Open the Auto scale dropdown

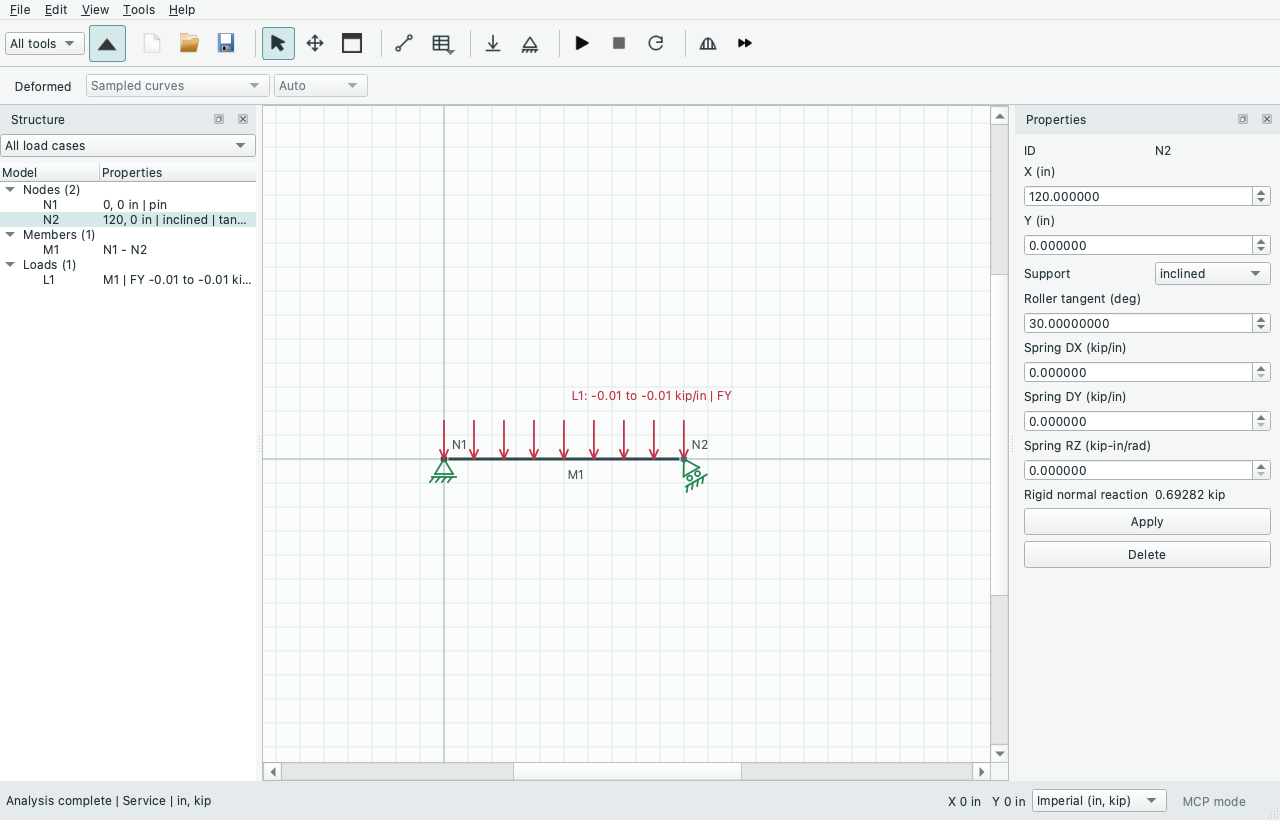click(x=321, y=86)
